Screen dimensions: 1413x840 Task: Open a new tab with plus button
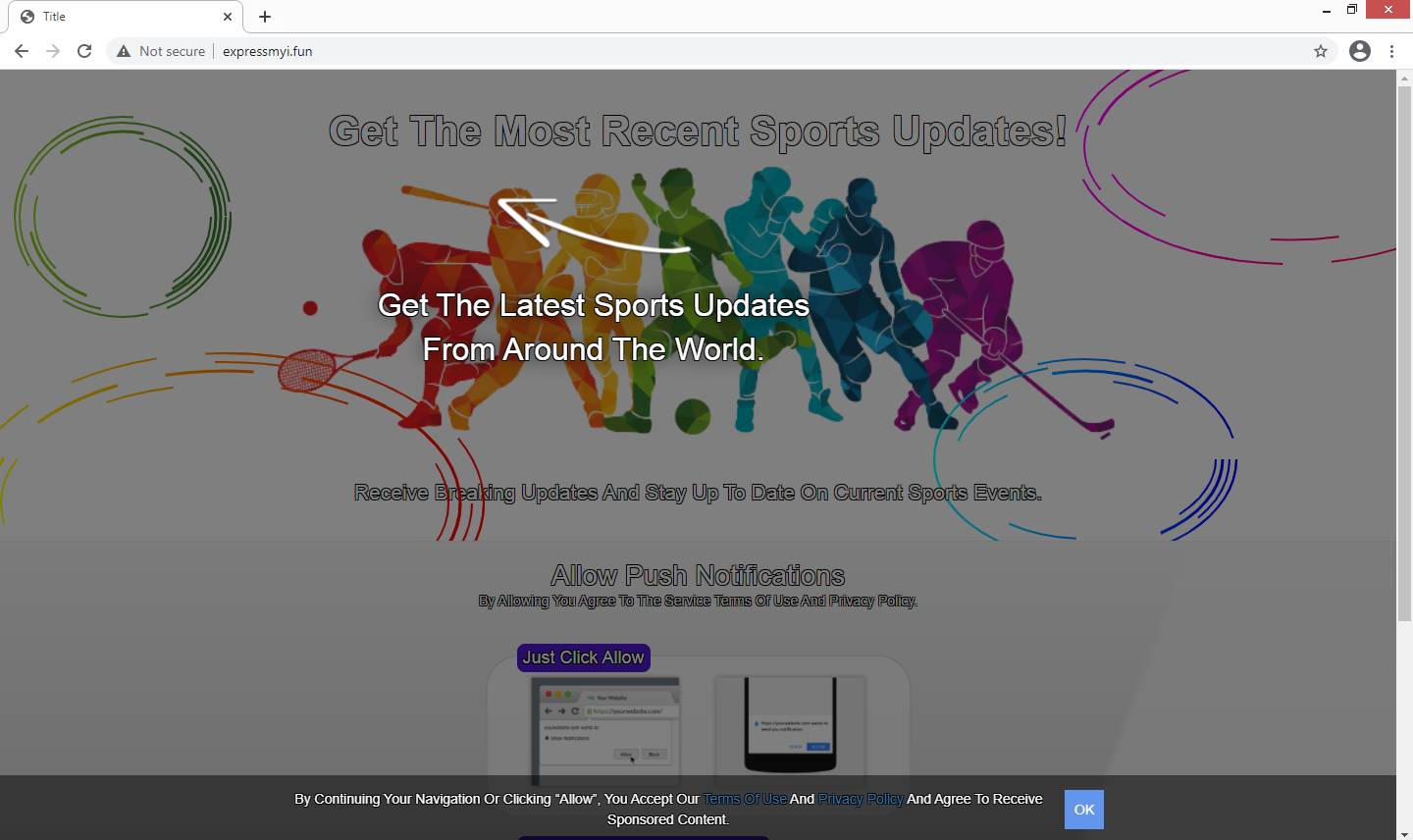point(265,17)
